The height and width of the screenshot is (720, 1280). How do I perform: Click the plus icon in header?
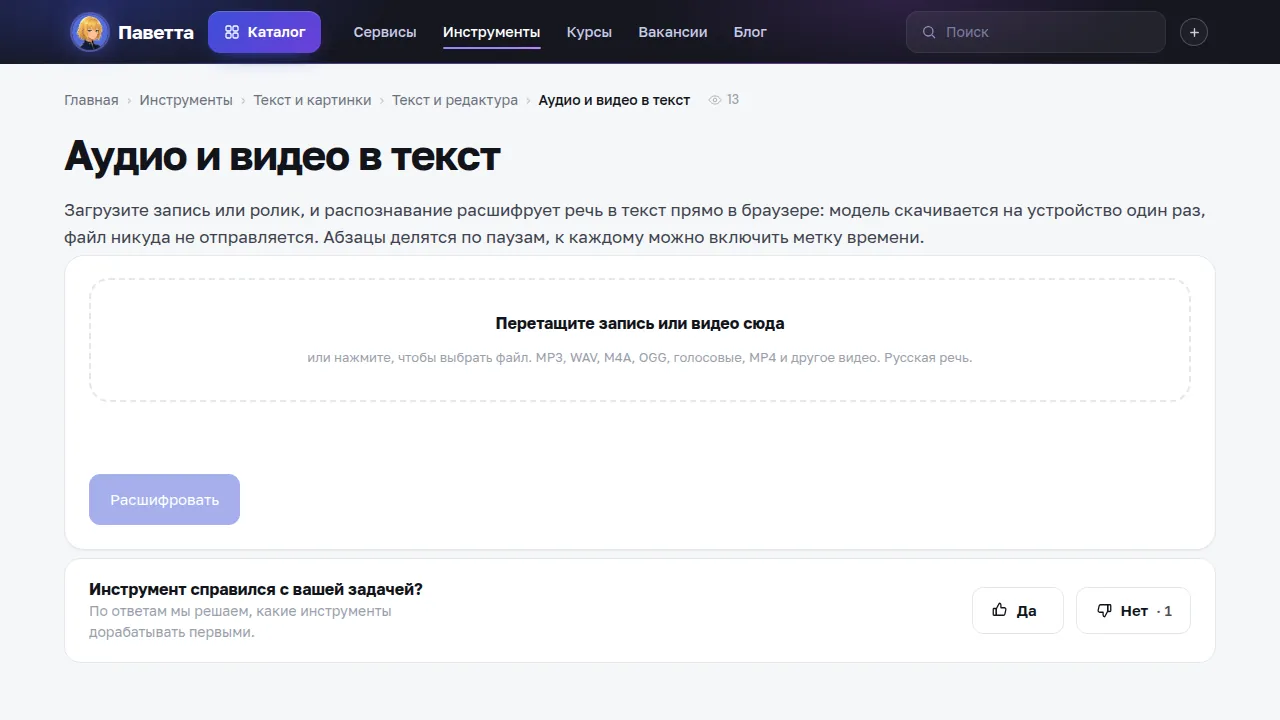click(1194, 32)
